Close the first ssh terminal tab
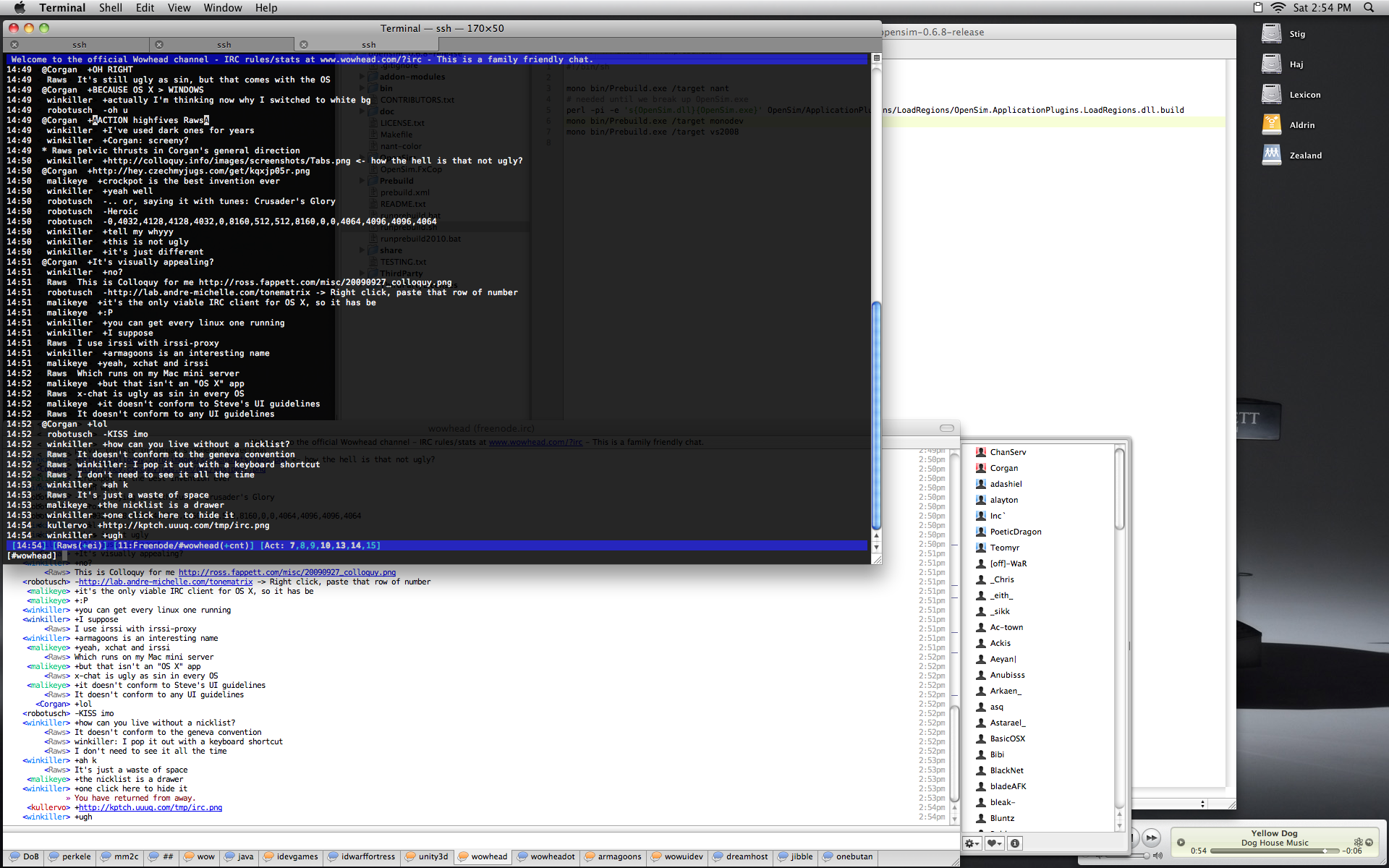This screenshot has width=1389, height=868. (x=14, y=45)
